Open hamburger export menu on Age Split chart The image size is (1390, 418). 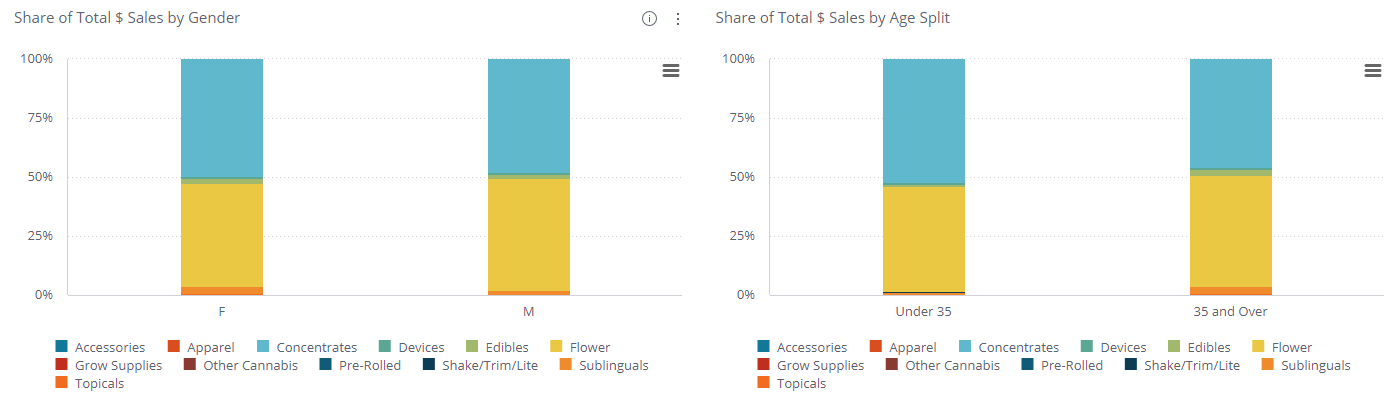point(1373,70)
